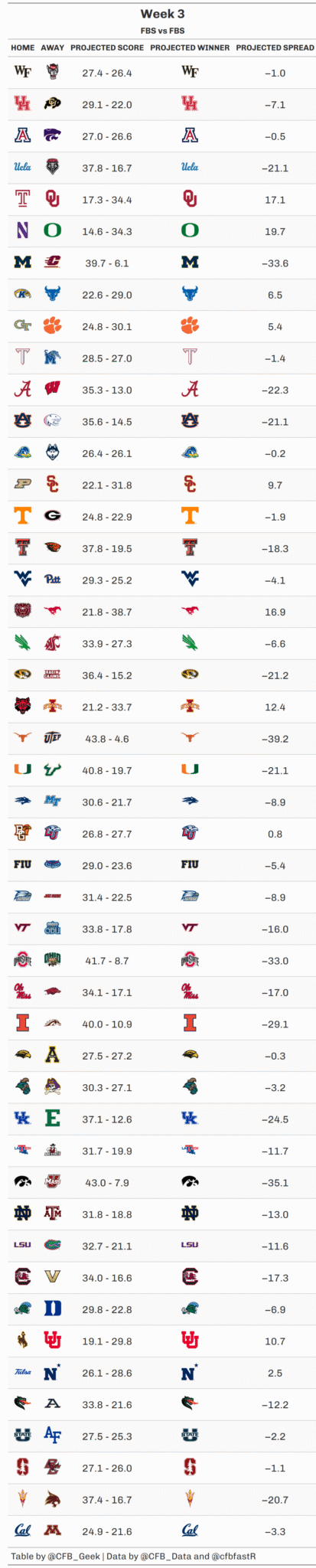Viewport: 316px width, 1568px height.
Task: Click the PROJECTED SCORE column header
Action: (x=107, y=47)
